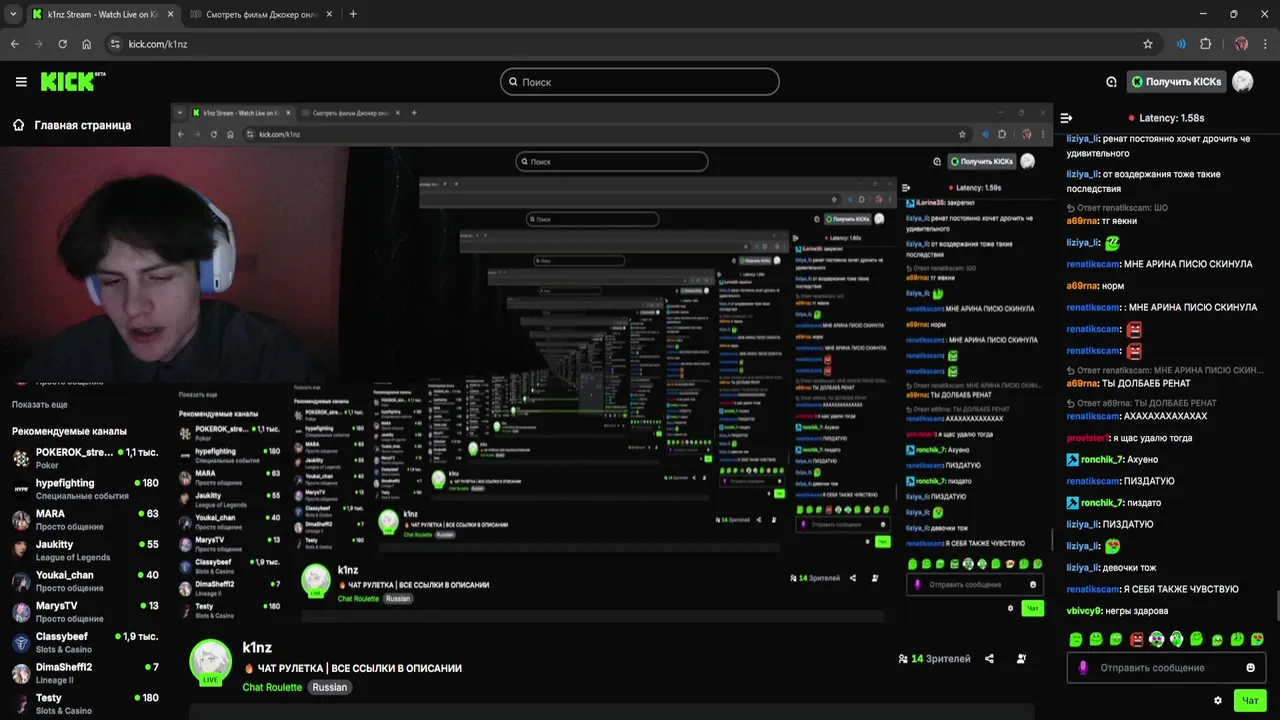The image size is (1280, 720).
Task: Open Chat Roulette category link
Action: pyautogui.click(x=272, y=688)
